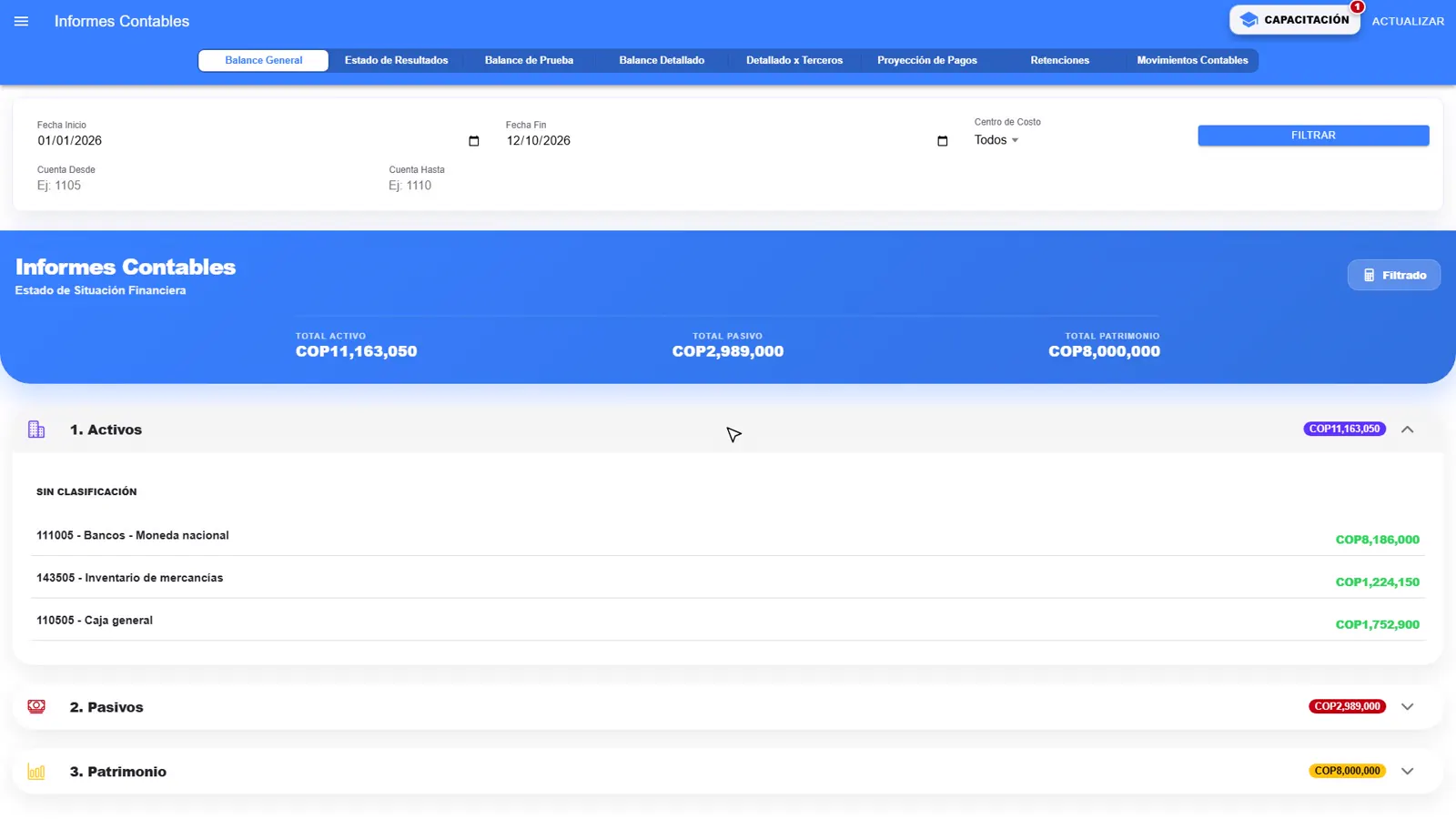The width and height of the screenshot is (1456, 819).
Task: Click the 2. Pasivos section title
Action: (x=106, y=707)
